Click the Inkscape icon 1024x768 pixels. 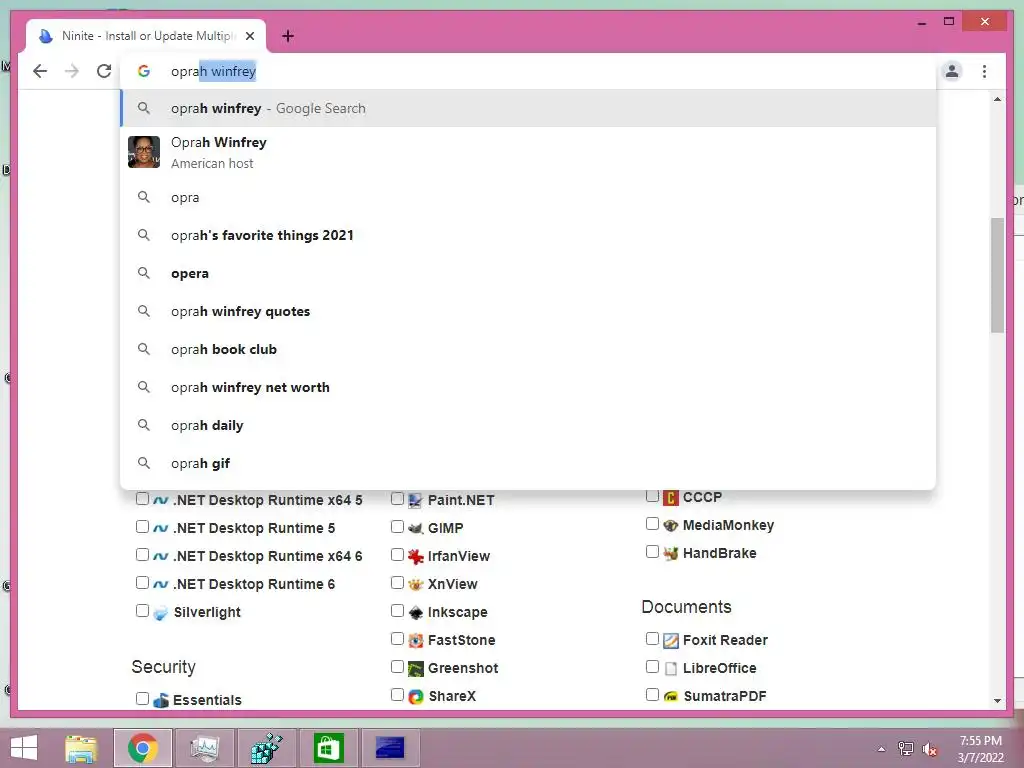click(x=415, y=613)
